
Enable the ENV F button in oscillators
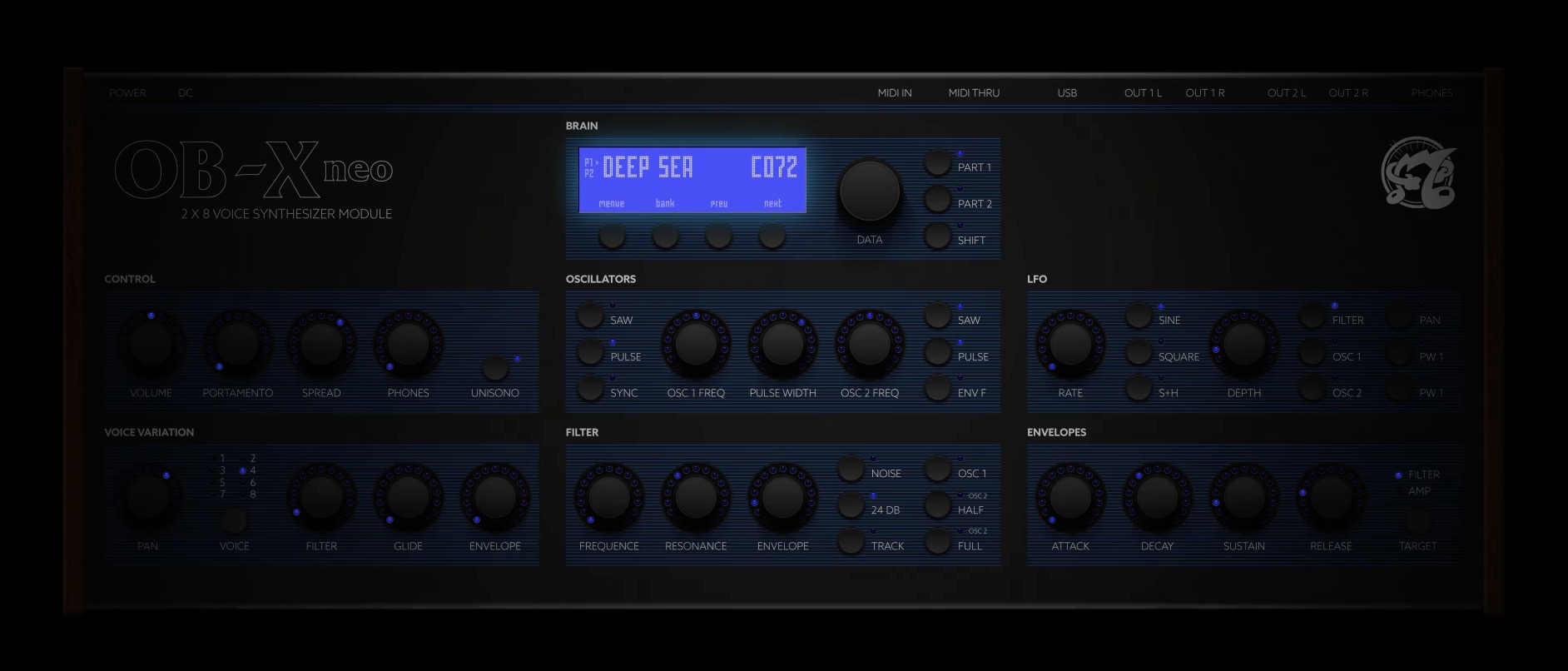click(937, 389)
